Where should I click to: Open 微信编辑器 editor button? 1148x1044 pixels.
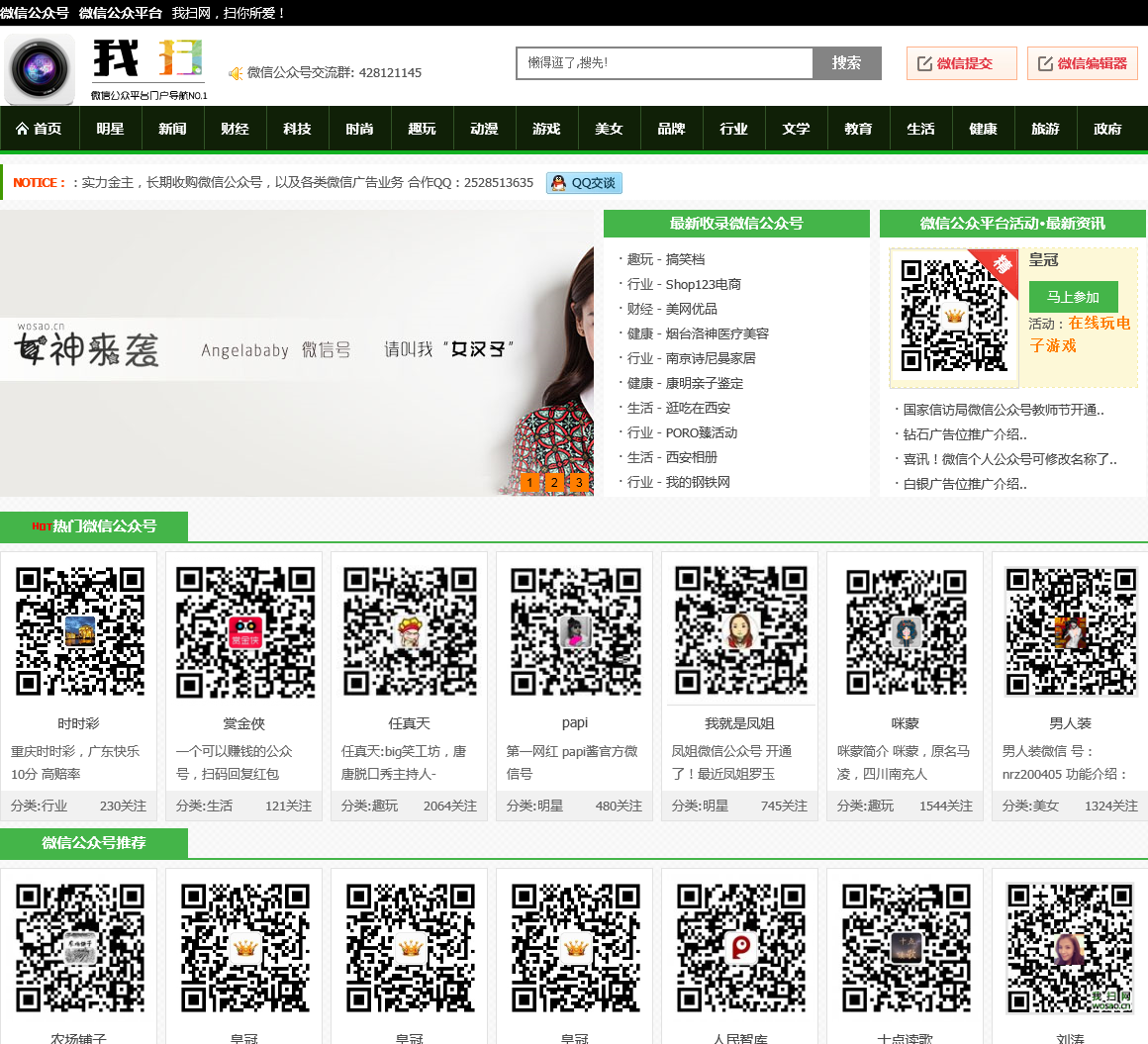[x=1082, y=63]
